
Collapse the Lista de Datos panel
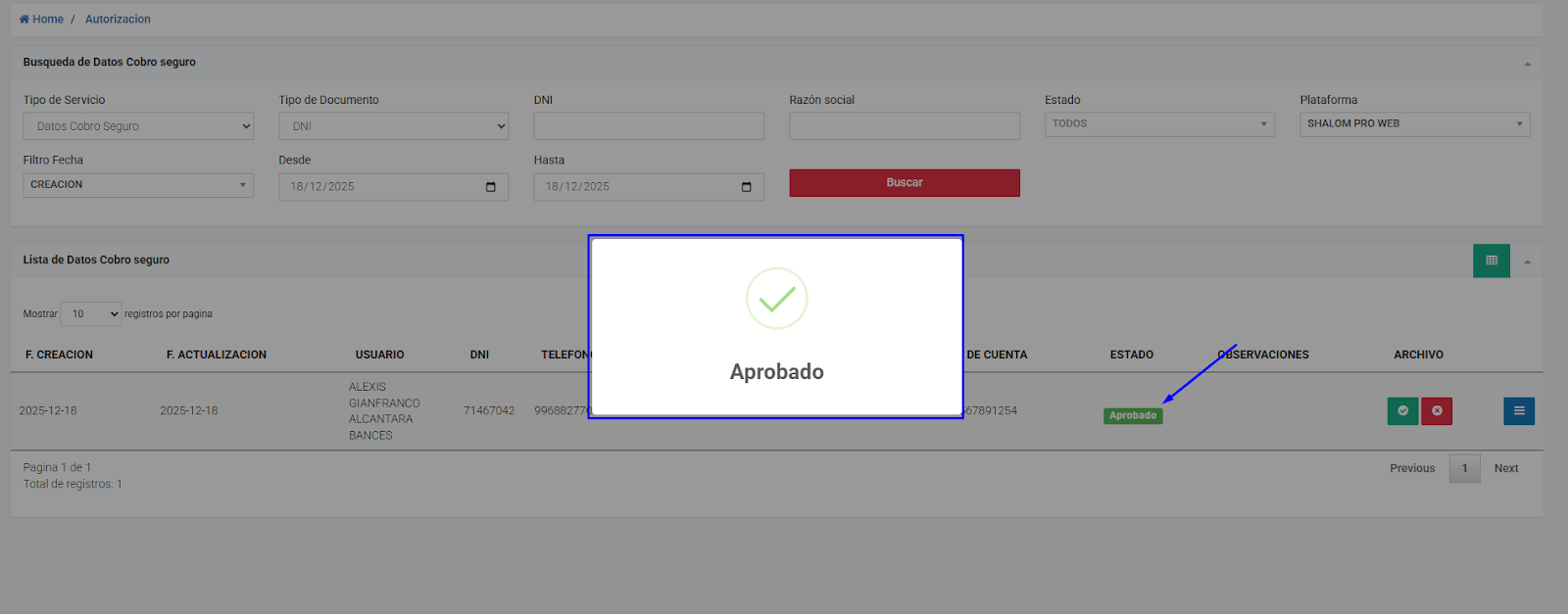click(1527, 261)
